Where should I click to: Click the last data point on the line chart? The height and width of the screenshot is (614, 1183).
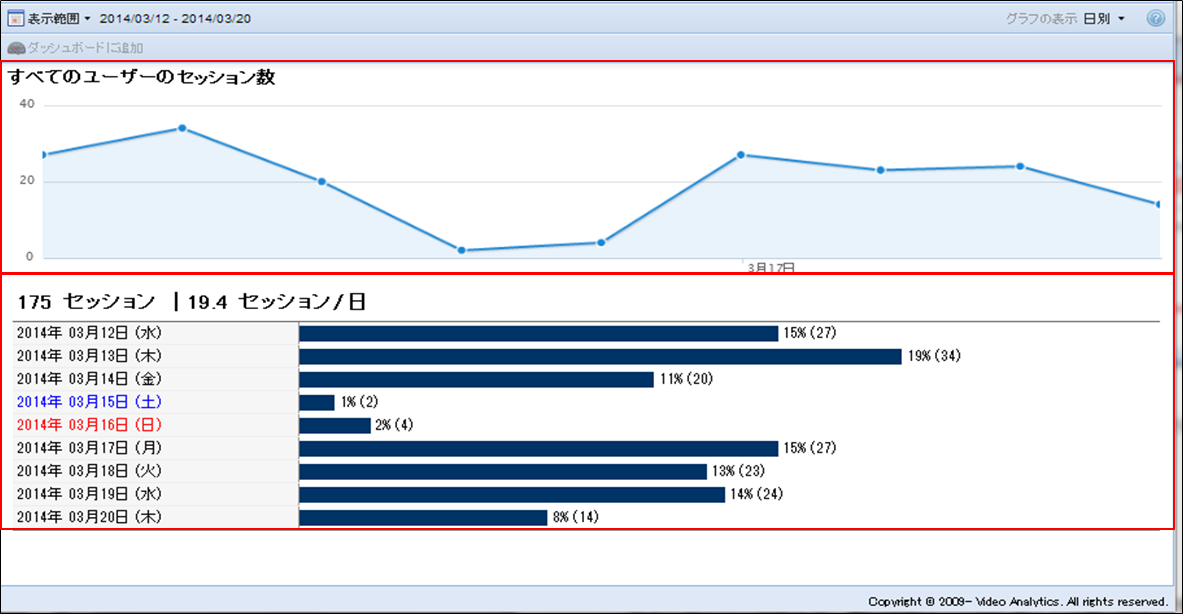click(1159, 204)
